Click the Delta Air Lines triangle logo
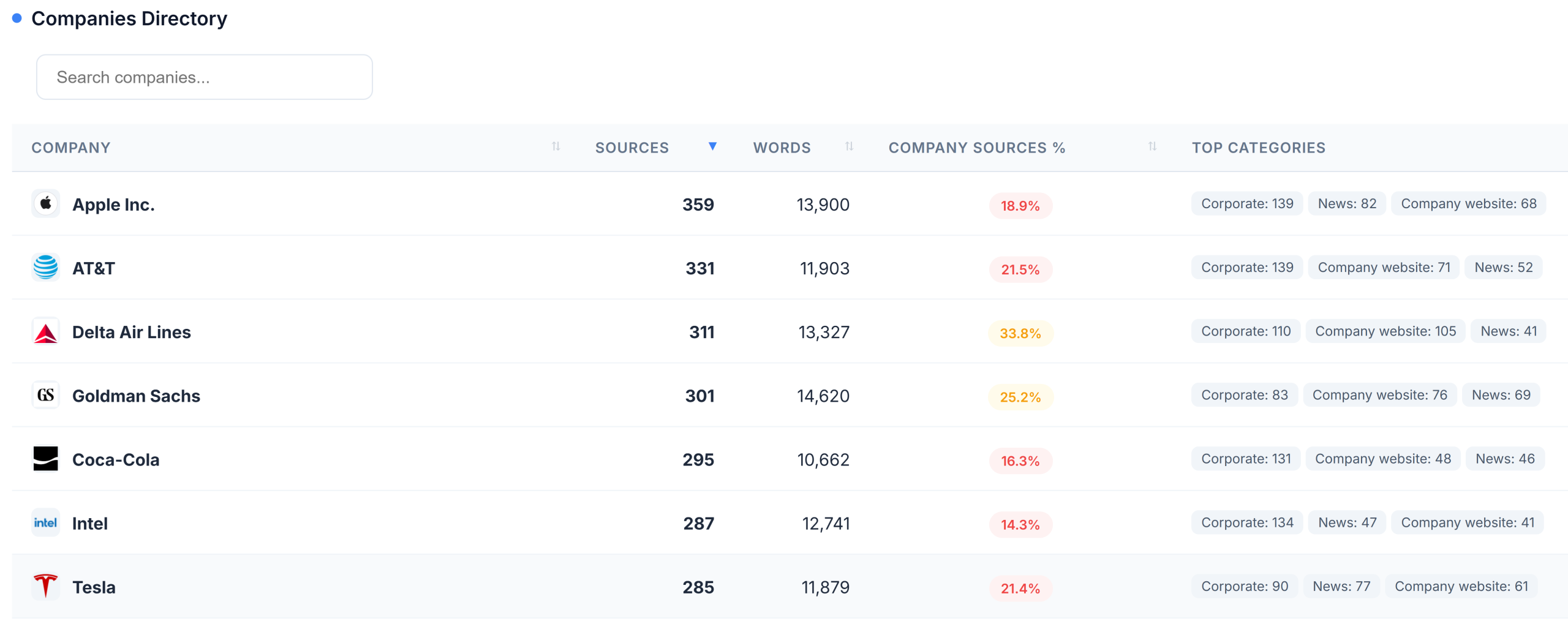Image resolution: width=1568 pixels, height=621 pixels. [x=45, y=331]
